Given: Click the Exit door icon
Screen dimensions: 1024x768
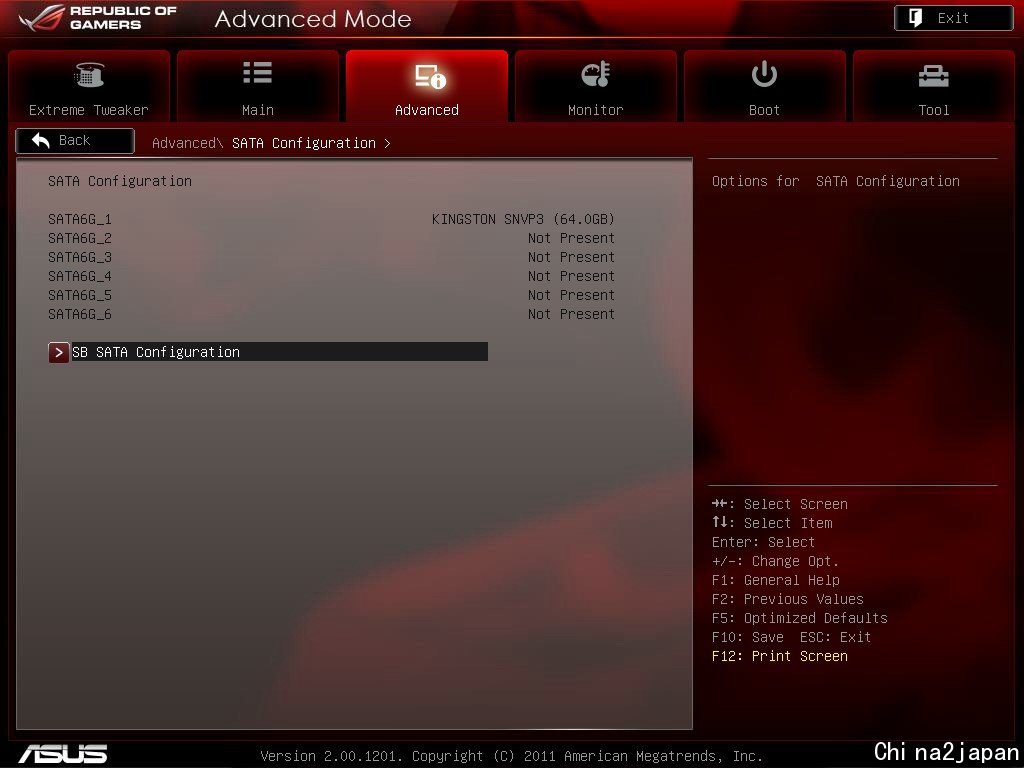Looking at the screenshot, I should 916,18.
